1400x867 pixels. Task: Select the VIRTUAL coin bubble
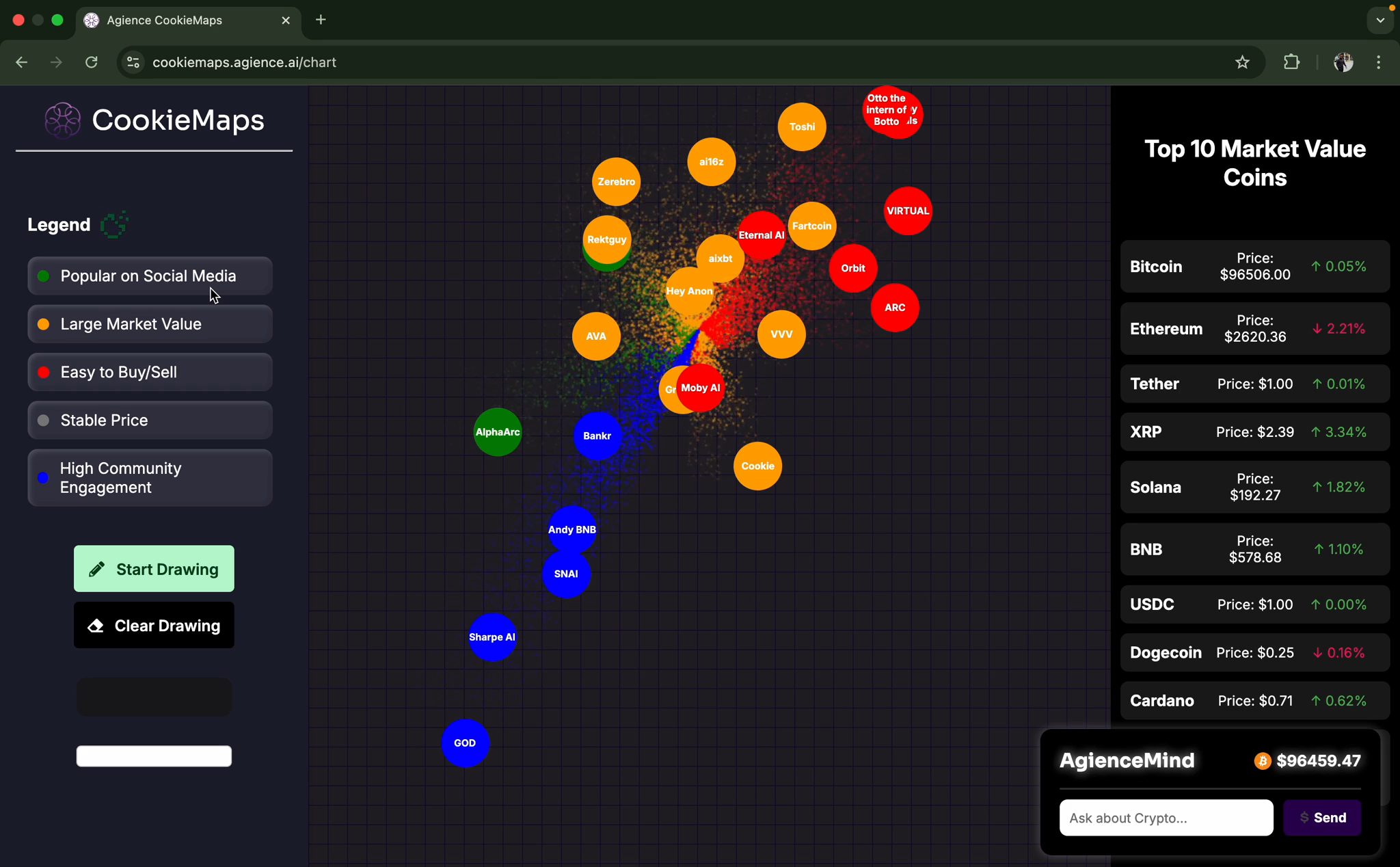(x=908, y=211)
